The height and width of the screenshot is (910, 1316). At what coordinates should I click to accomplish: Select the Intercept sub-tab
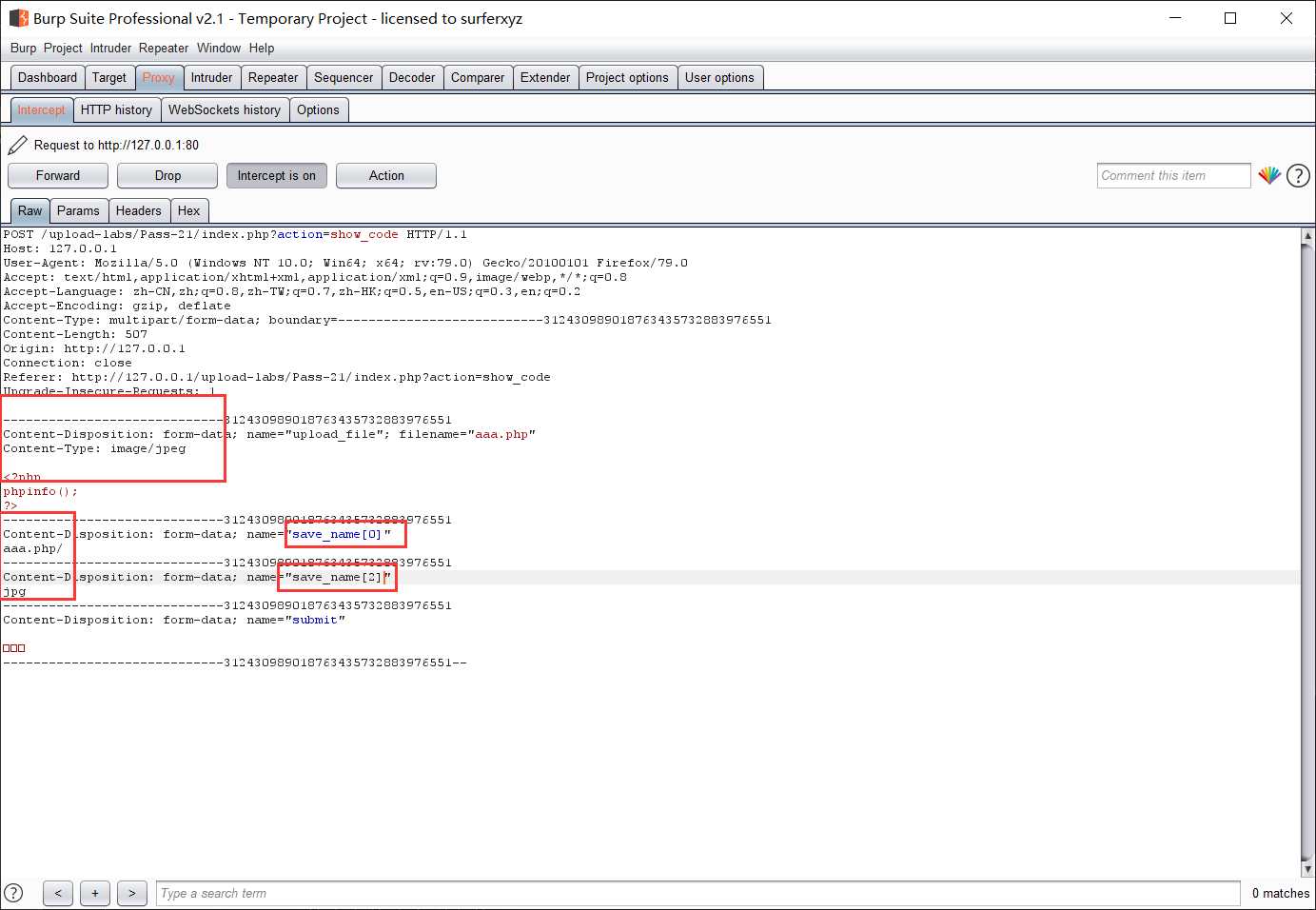41,110
